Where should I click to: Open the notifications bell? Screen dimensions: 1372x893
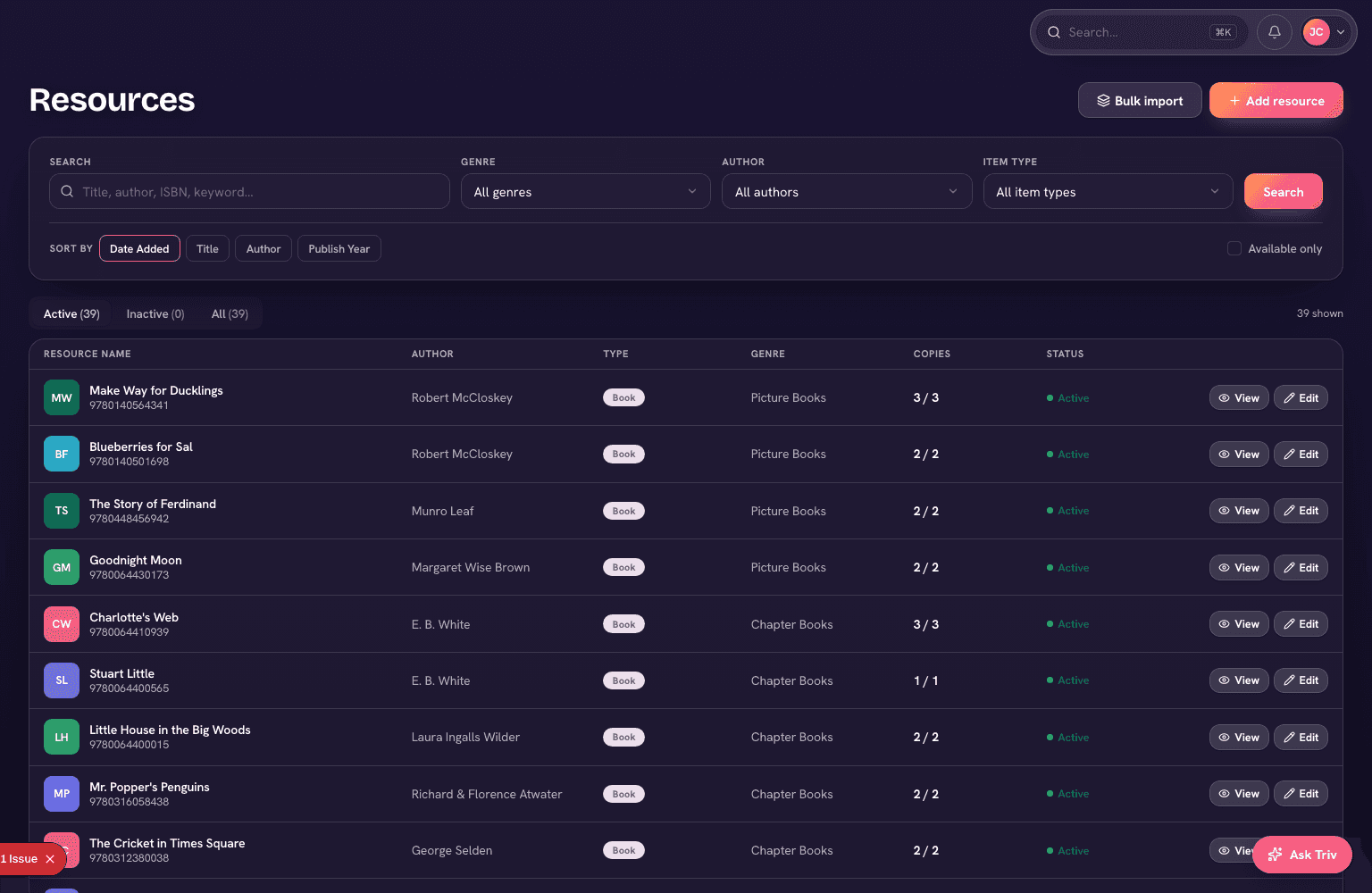click(1275, 32)
